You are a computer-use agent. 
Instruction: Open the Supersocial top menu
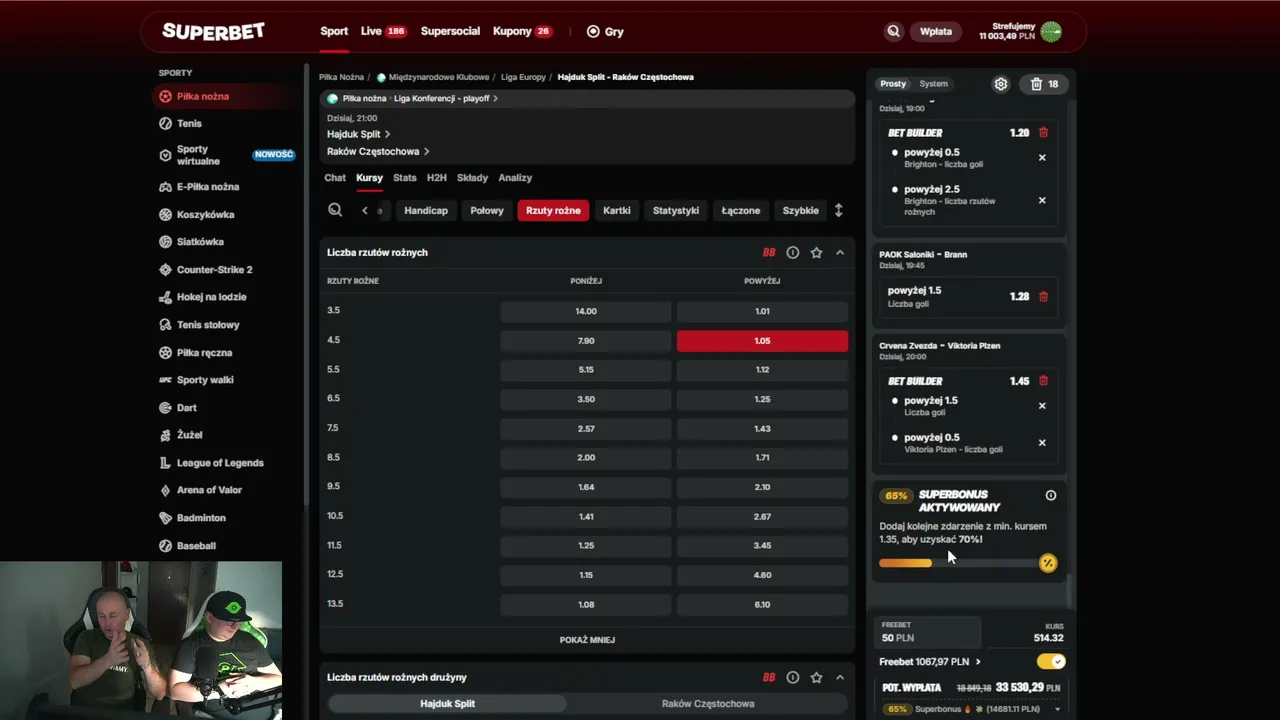point(450,31)
